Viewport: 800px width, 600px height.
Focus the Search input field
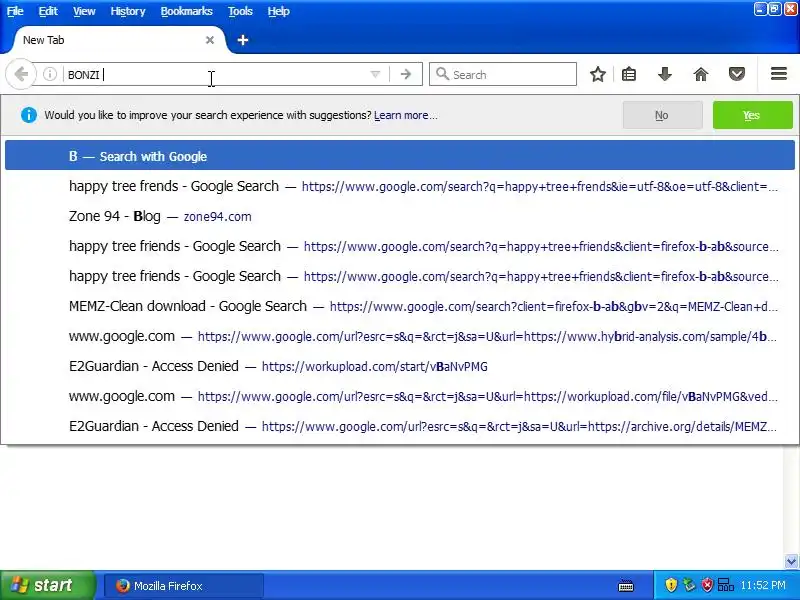pyautogui.click(x=503, y=74)
